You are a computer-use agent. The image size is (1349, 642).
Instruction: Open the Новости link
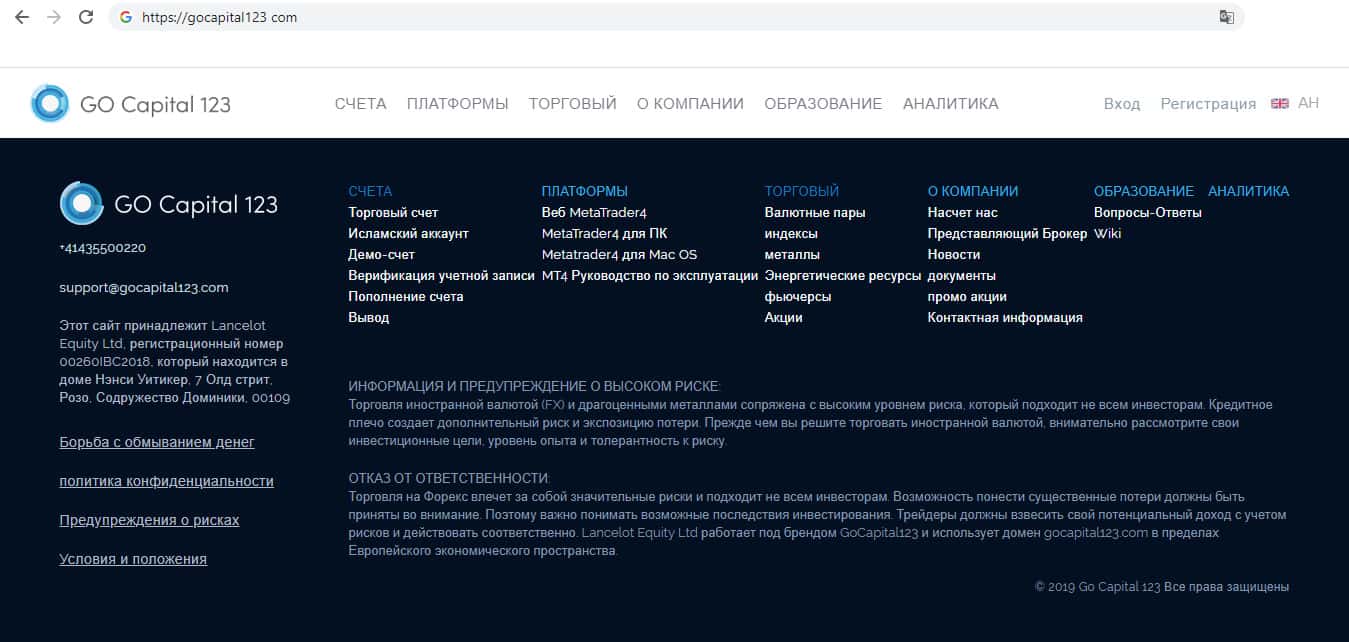(953, 254)
